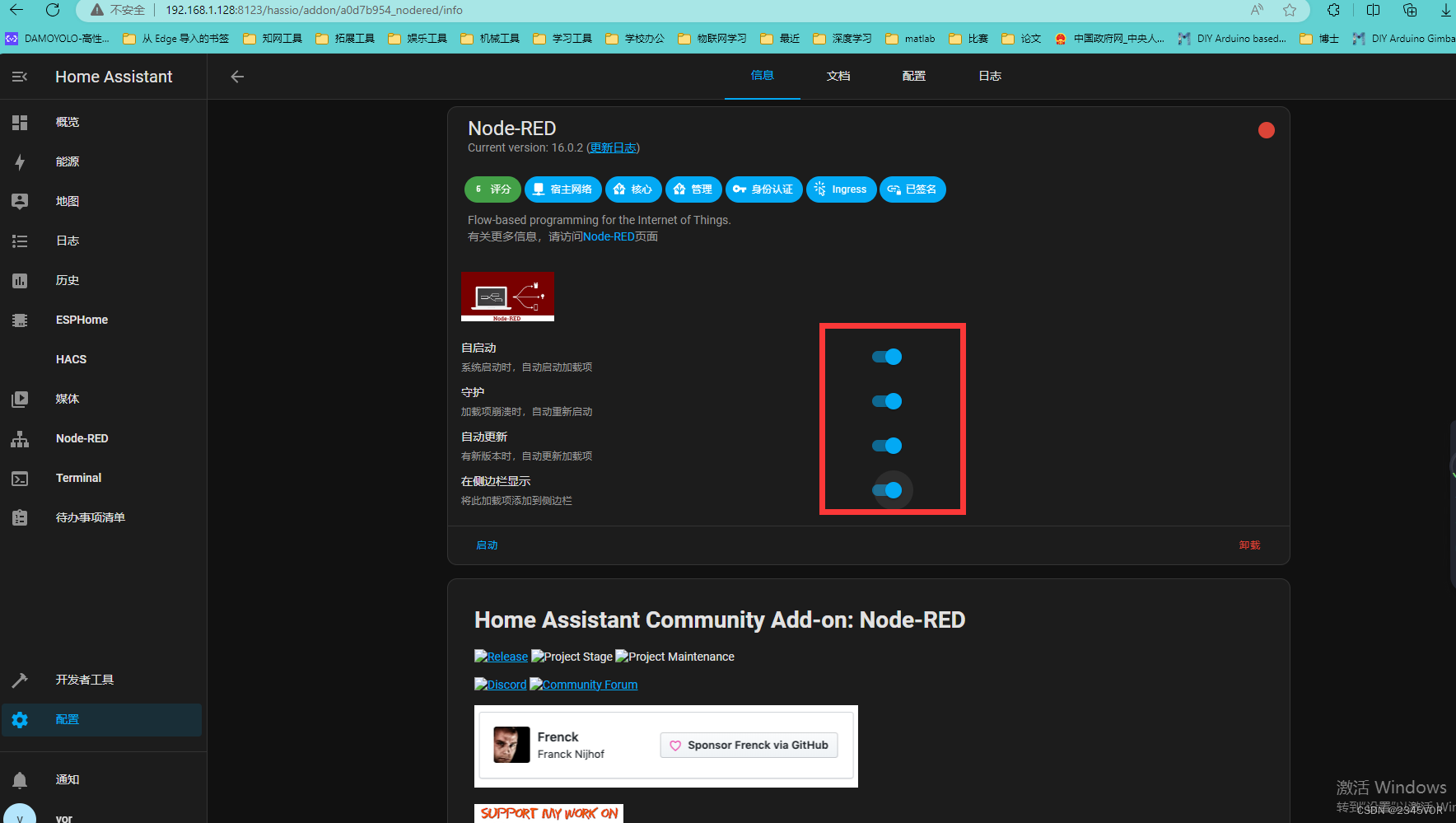This screenshot has width=1456, height=823.
Task: Switch to the 文档 documentation tab
Action: coord(838,76)
